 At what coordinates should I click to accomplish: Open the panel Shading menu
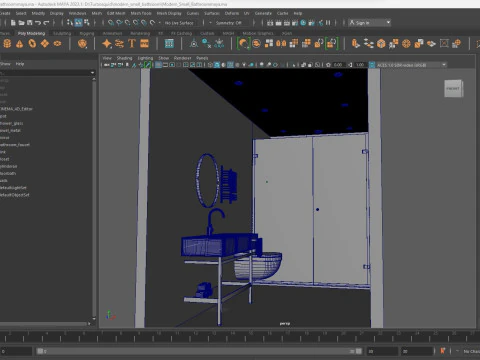(x=124, y=58)
